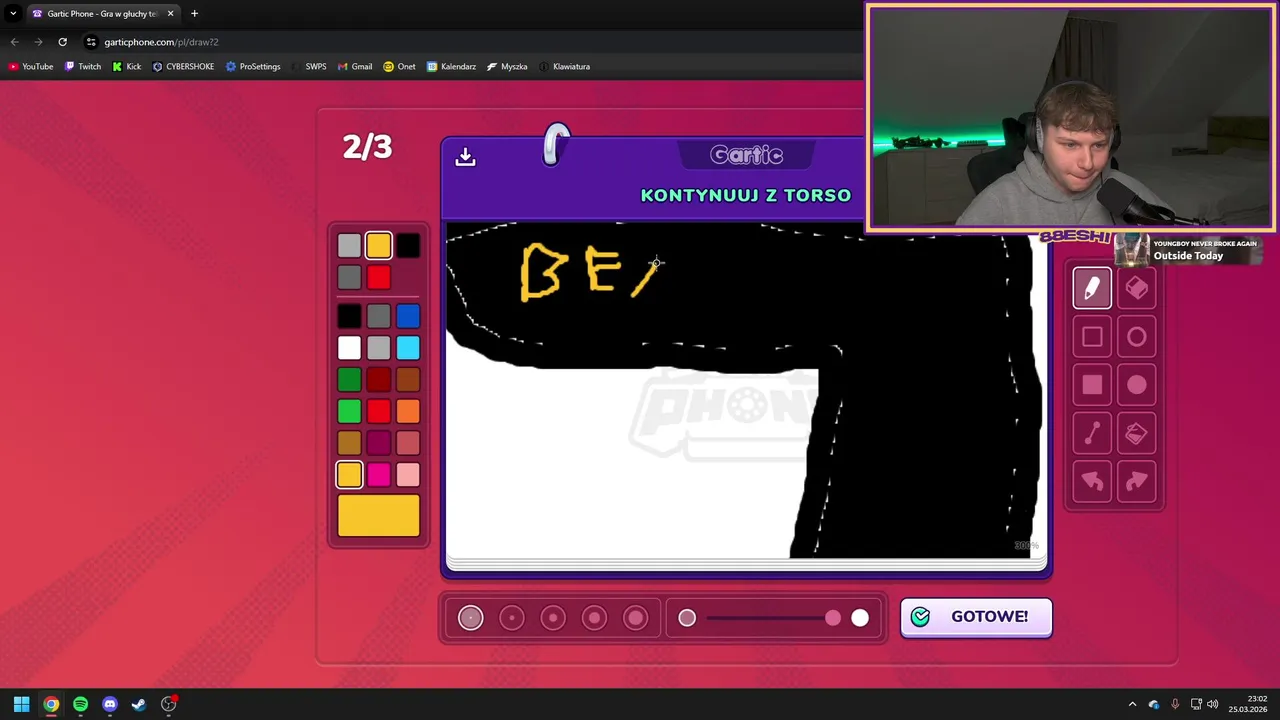Select the second-smallest brush size
1280x720 pixels.
pyautogui.click(x=512, y=618)
